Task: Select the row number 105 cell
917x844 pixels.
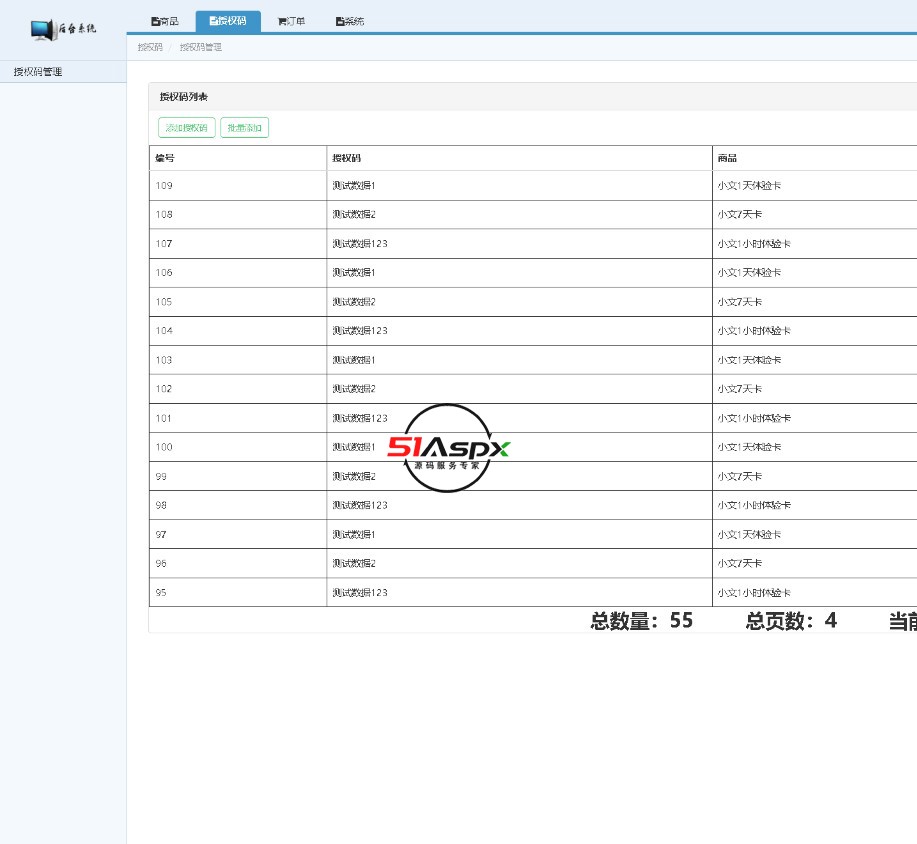Action: [x=238, y=302]
